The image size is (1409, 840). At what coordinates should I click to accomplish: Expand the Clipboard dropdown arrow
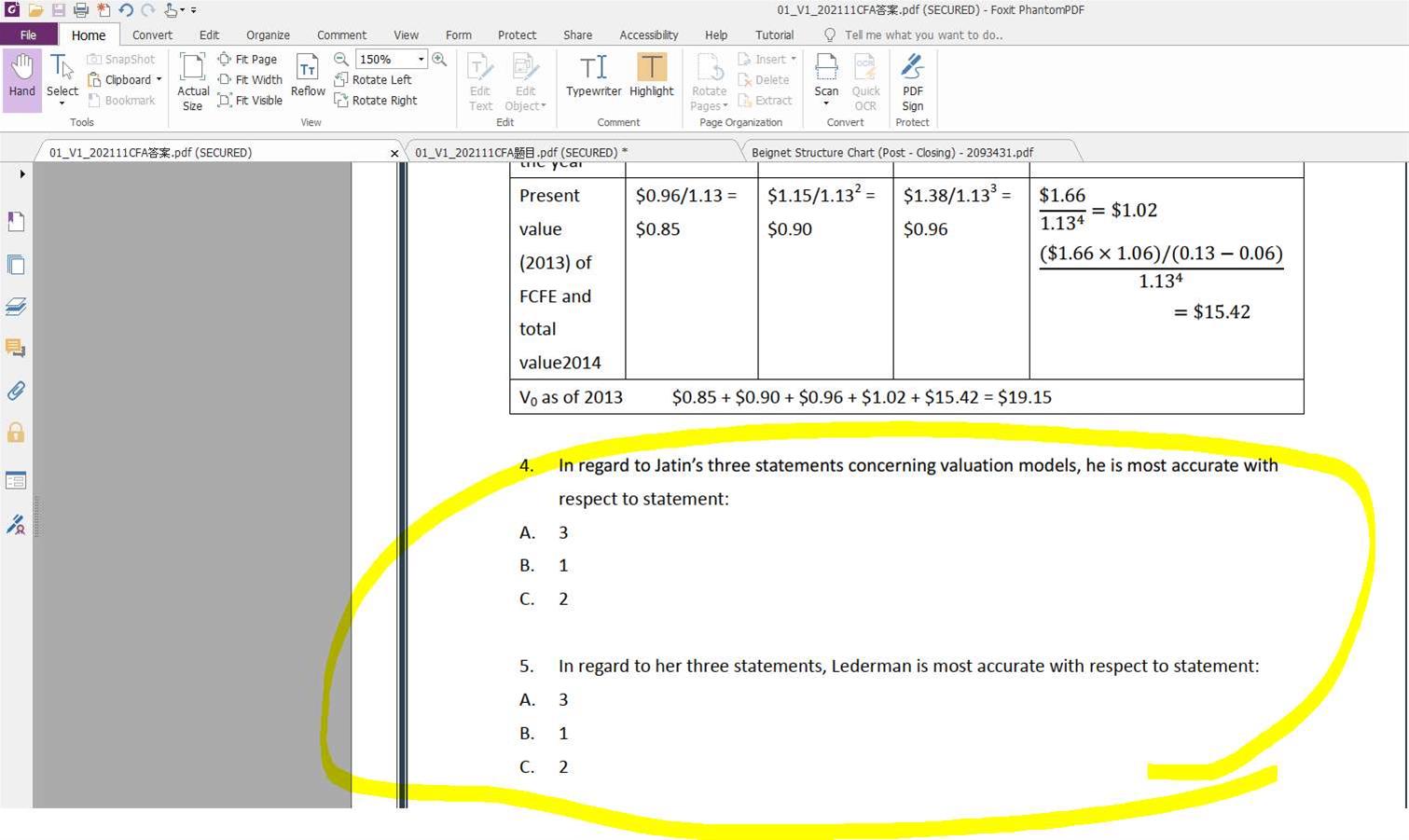159,80
